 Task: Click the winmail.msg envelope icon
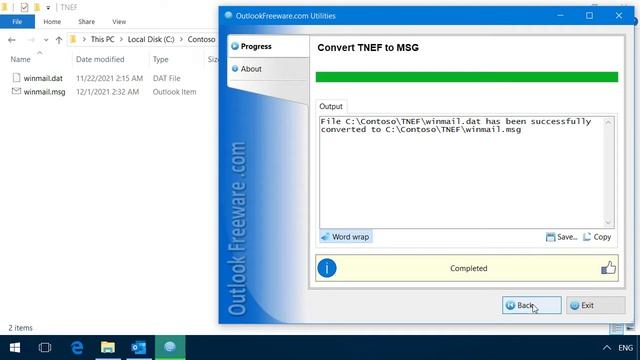point(16,91)
